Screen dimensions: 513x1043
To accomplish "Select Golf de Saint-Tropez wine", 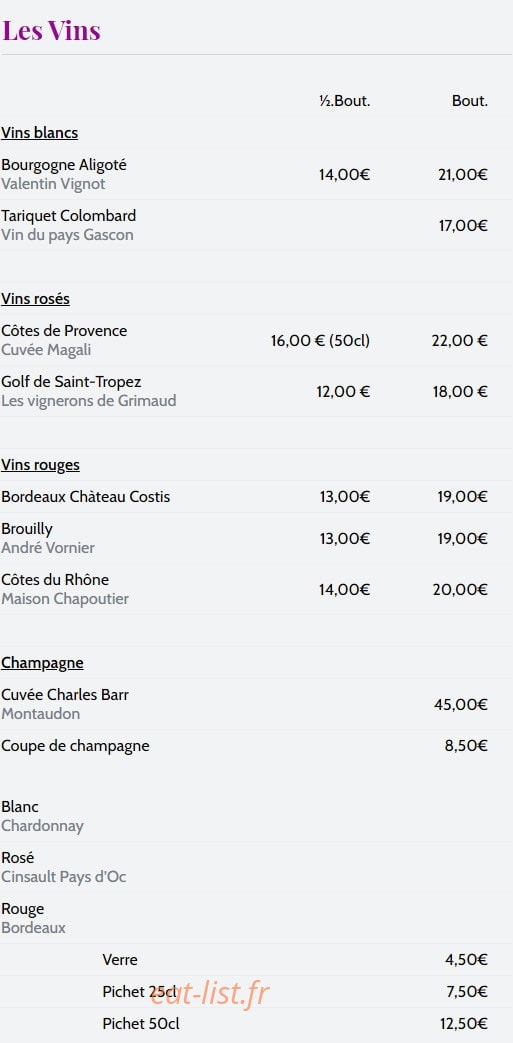I will tap(71, 382).
